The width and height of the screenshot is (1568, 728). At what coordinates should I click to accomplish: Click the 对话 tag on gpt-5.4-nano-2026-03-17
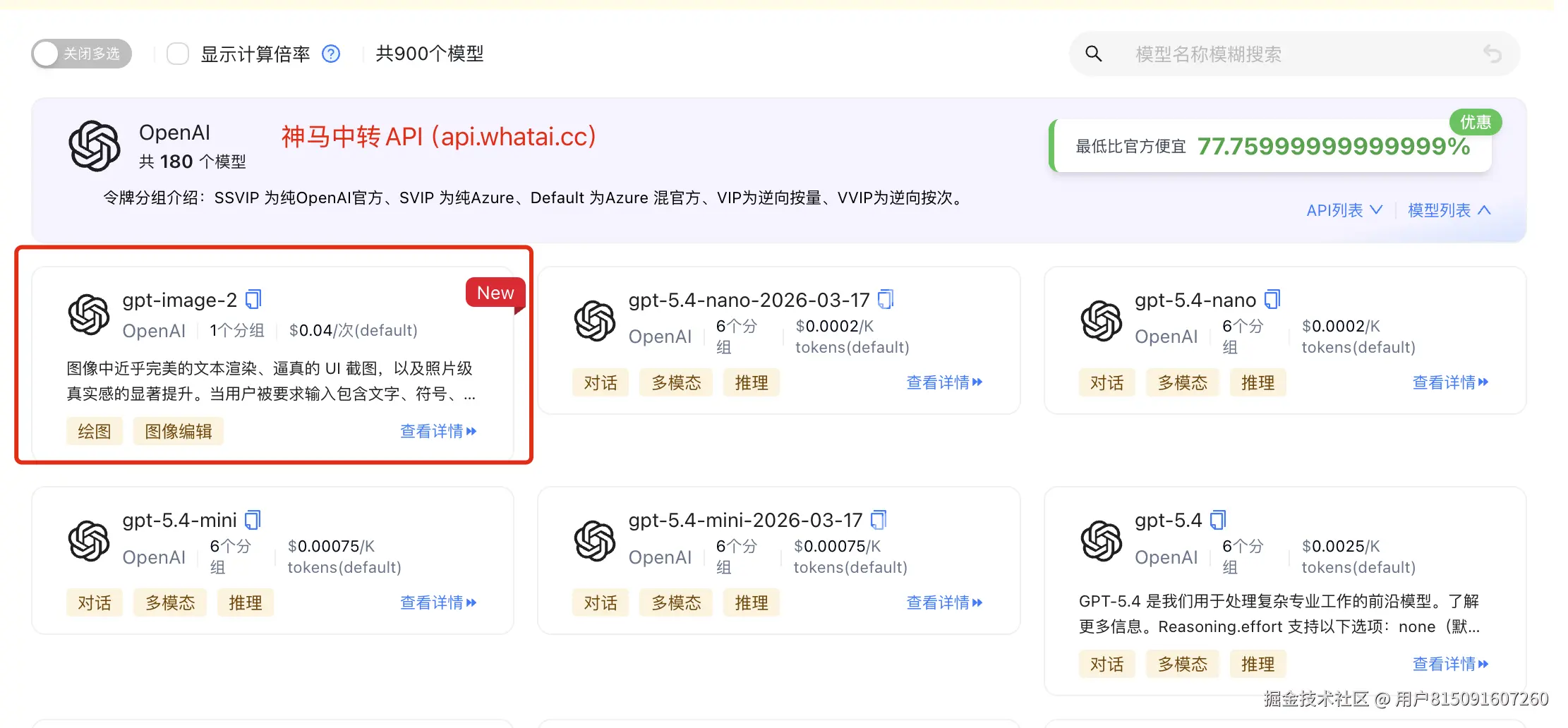tap(601, 382)
